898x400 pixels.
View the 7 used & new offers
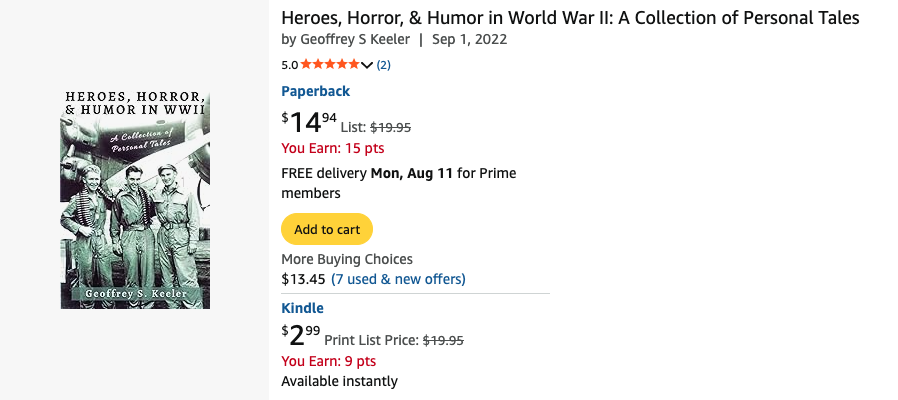[x=398, y=279]
